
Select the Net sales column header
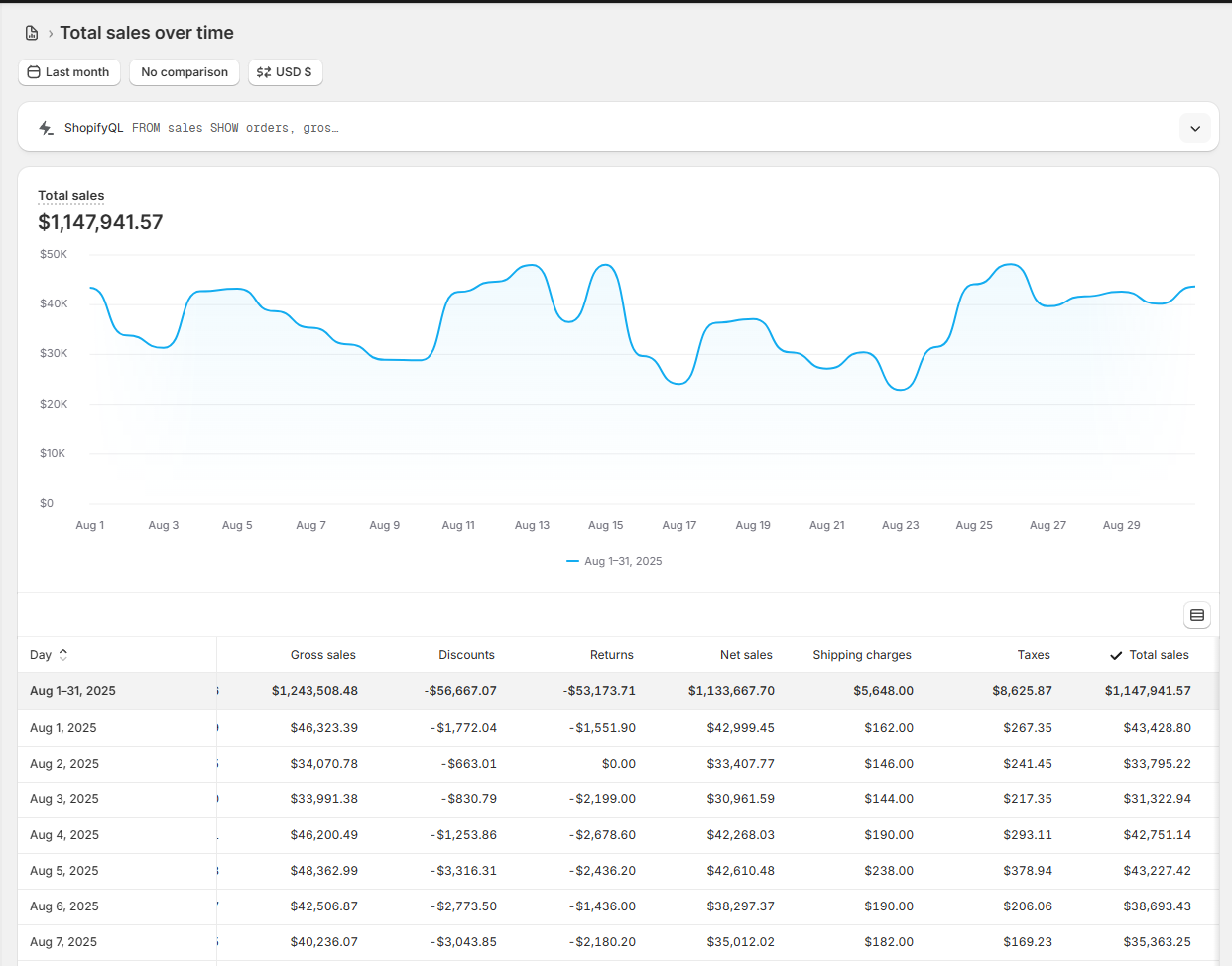click(x=746, y=655)
